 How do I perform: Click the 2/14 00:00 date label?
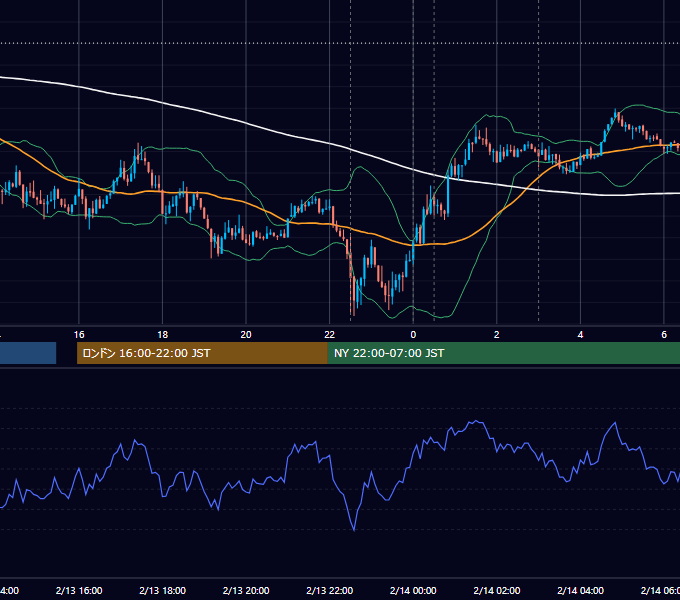point(413,590)
